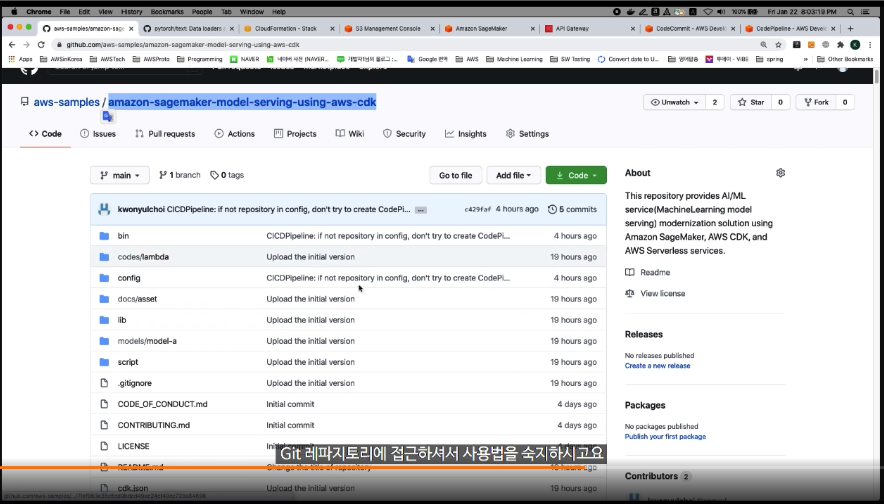The height and width of the screenshot is (504, 884).
Task: Open the Programming bookmarks folder
Action: [200, 59]
